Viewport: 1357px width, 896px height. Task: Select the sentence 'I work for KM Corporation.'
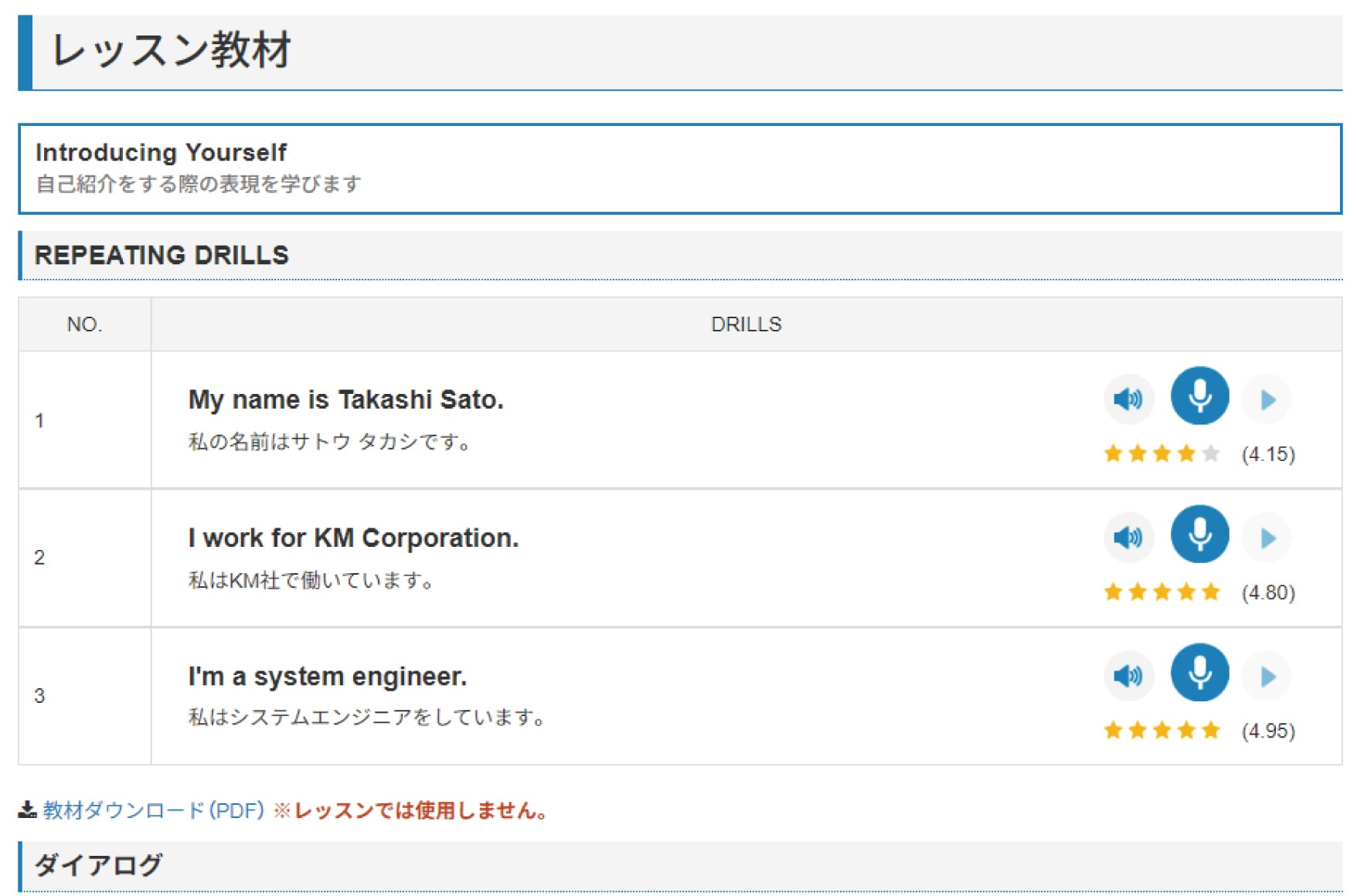tap(353, 538)
